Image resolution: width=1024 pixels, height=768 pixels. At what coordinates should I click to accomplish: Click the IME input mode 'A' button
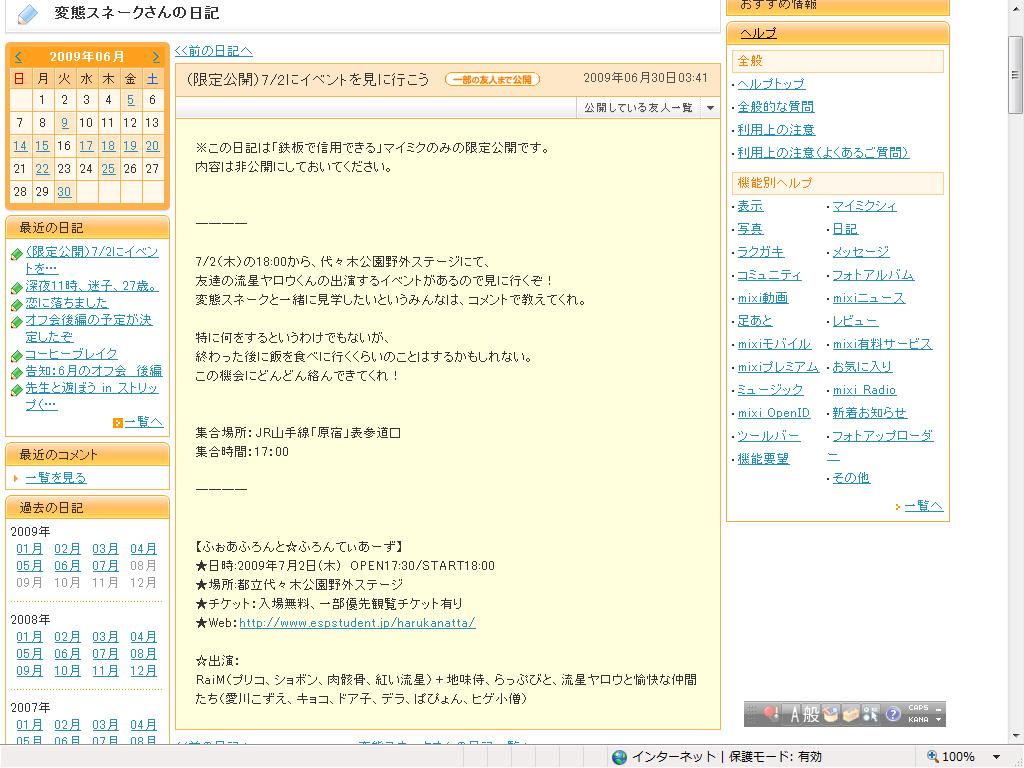pyautogui.click(x=794, y=714)
